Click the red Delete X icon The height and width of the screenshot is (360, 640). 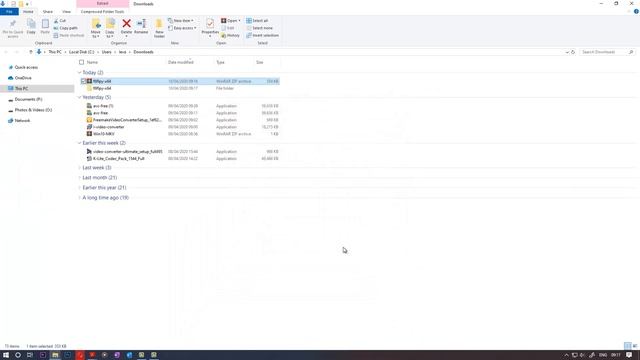click(127, 24)
